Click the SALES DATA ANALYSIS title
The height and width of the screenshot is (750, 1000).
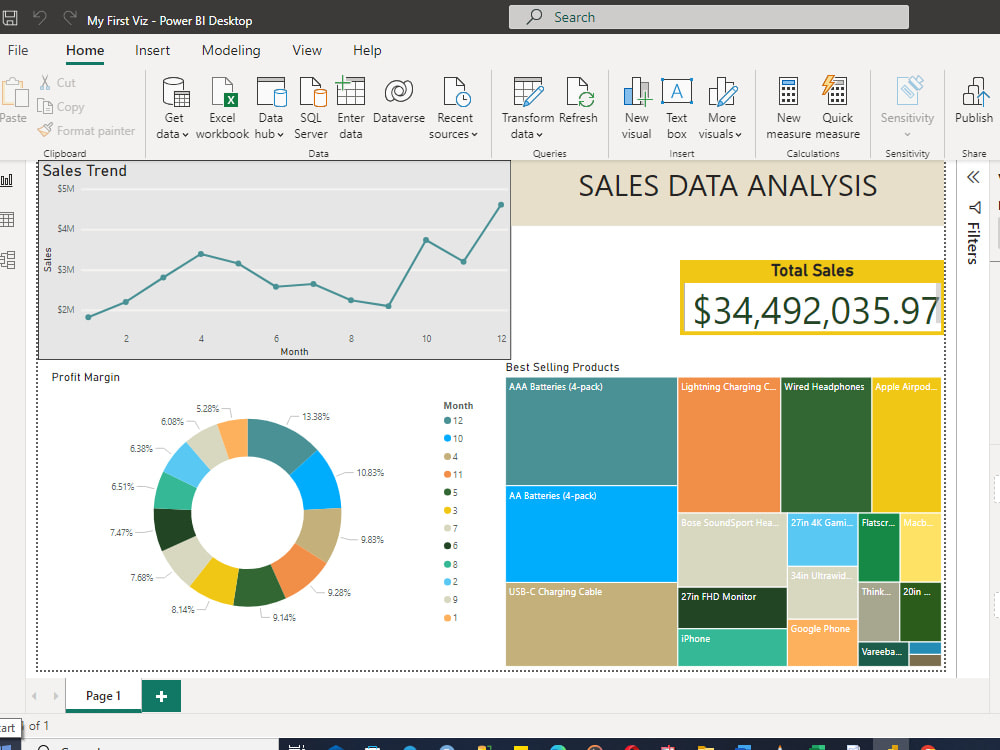728,186
